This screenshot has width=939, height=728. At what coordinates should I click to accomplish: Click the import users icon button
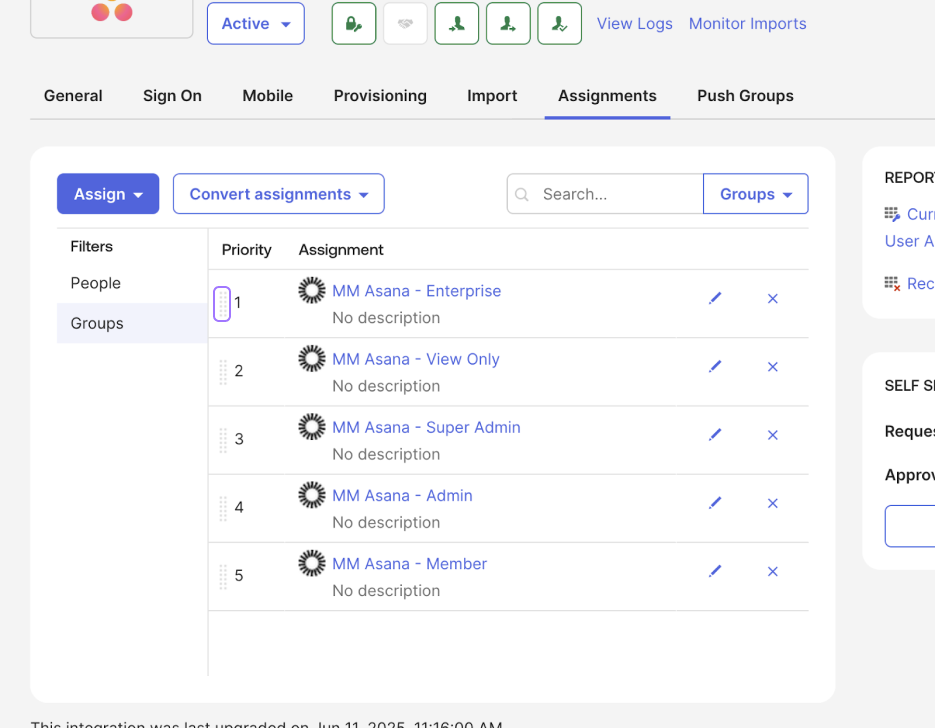[457, 24]
